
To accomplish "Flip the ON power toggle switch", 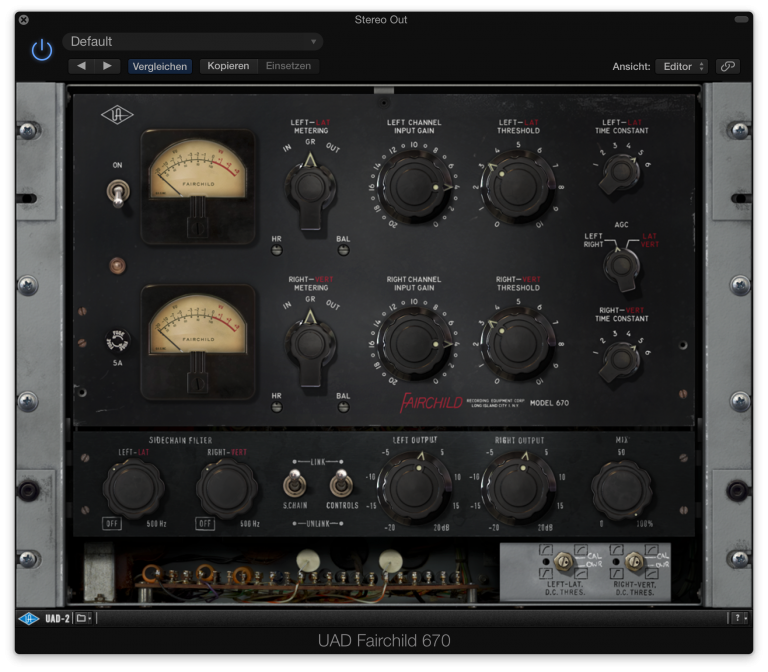I will (x=118, y=193).
